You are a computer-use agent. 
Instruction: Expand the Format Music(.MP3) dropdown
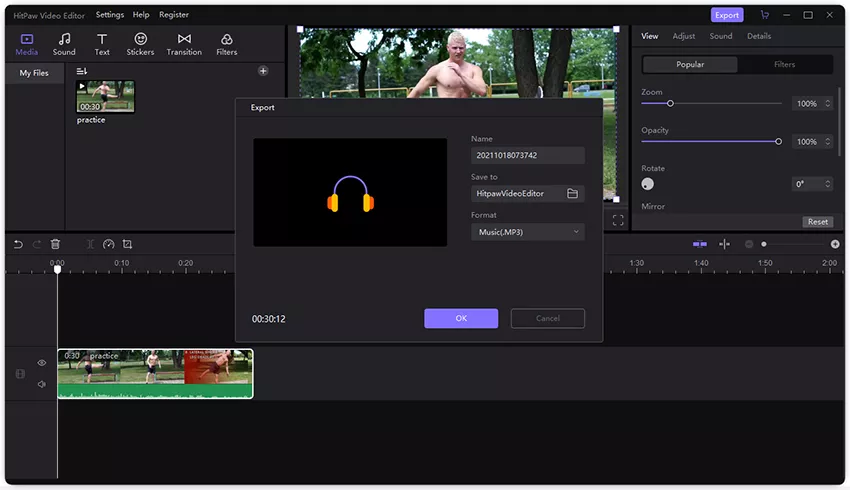(x=528, y=232)
